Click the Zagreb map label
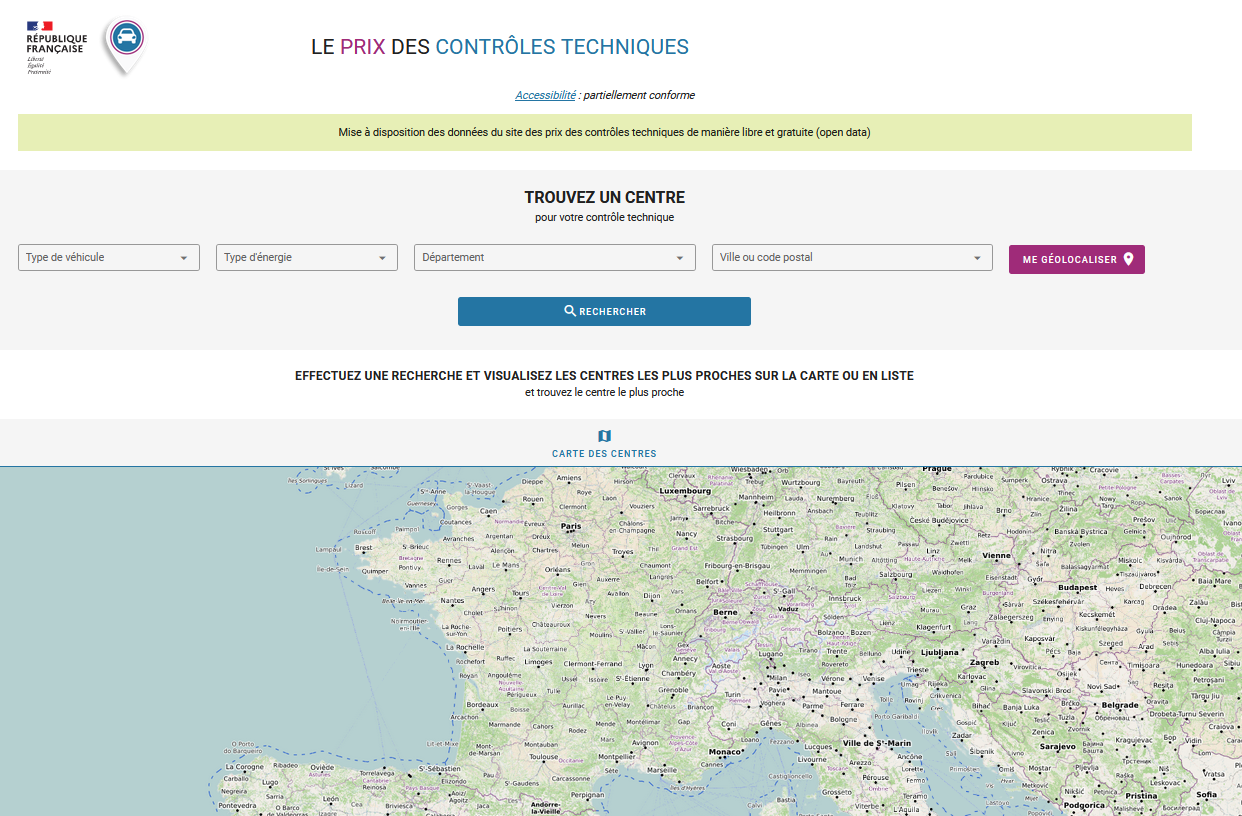 984,662
